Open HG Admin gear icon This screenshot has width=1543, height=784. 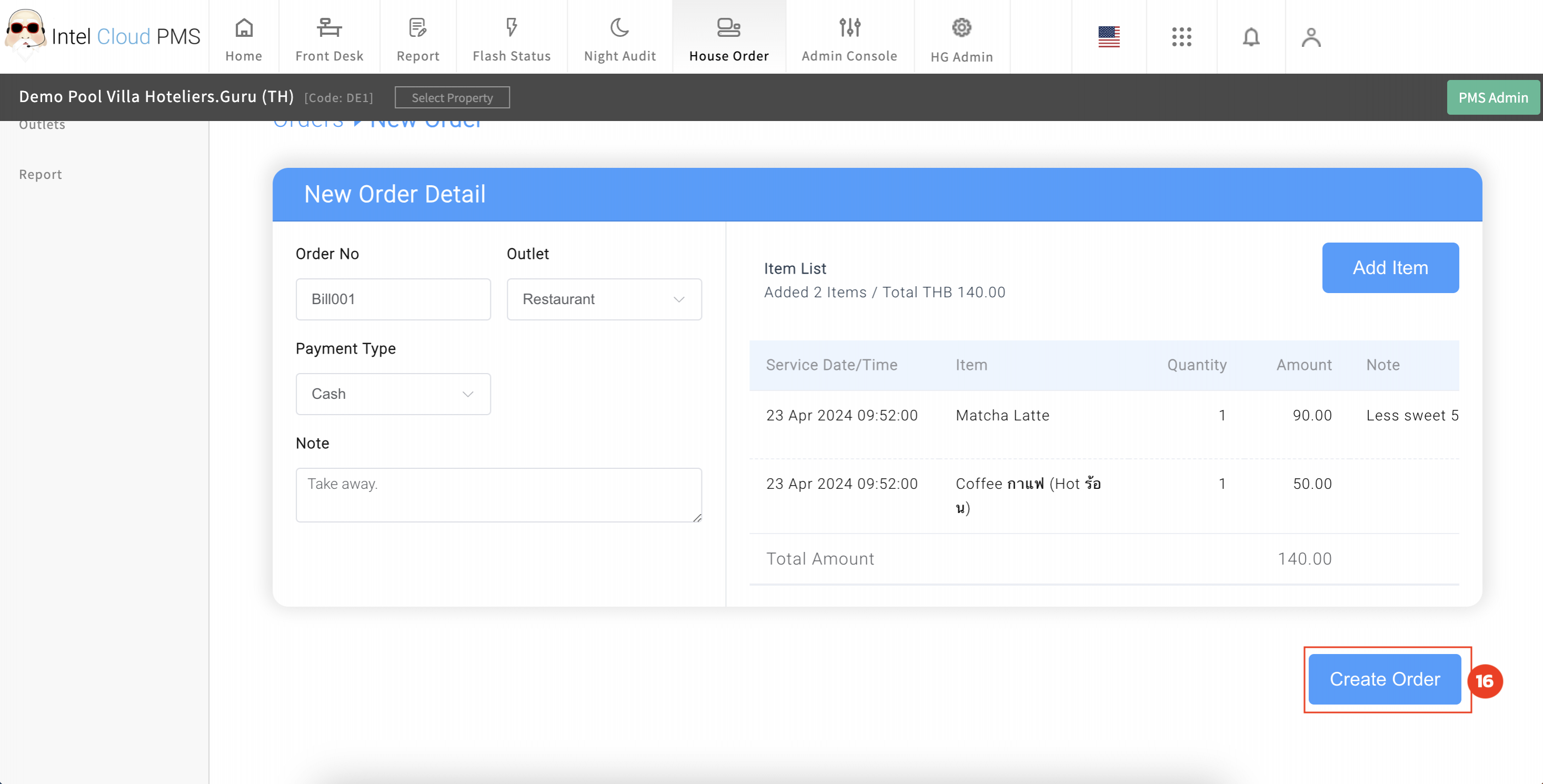coord(961,28)
